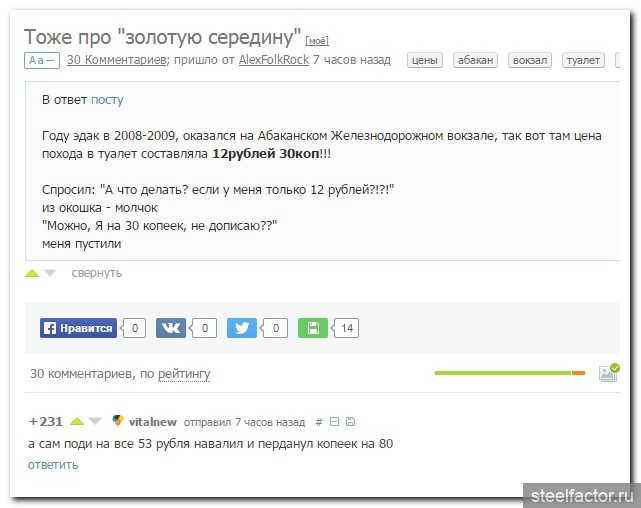The width and height of the screenshot is (641, 508).
Task: Click the green-orange rating bar
Action: click(x=509, y=373)
